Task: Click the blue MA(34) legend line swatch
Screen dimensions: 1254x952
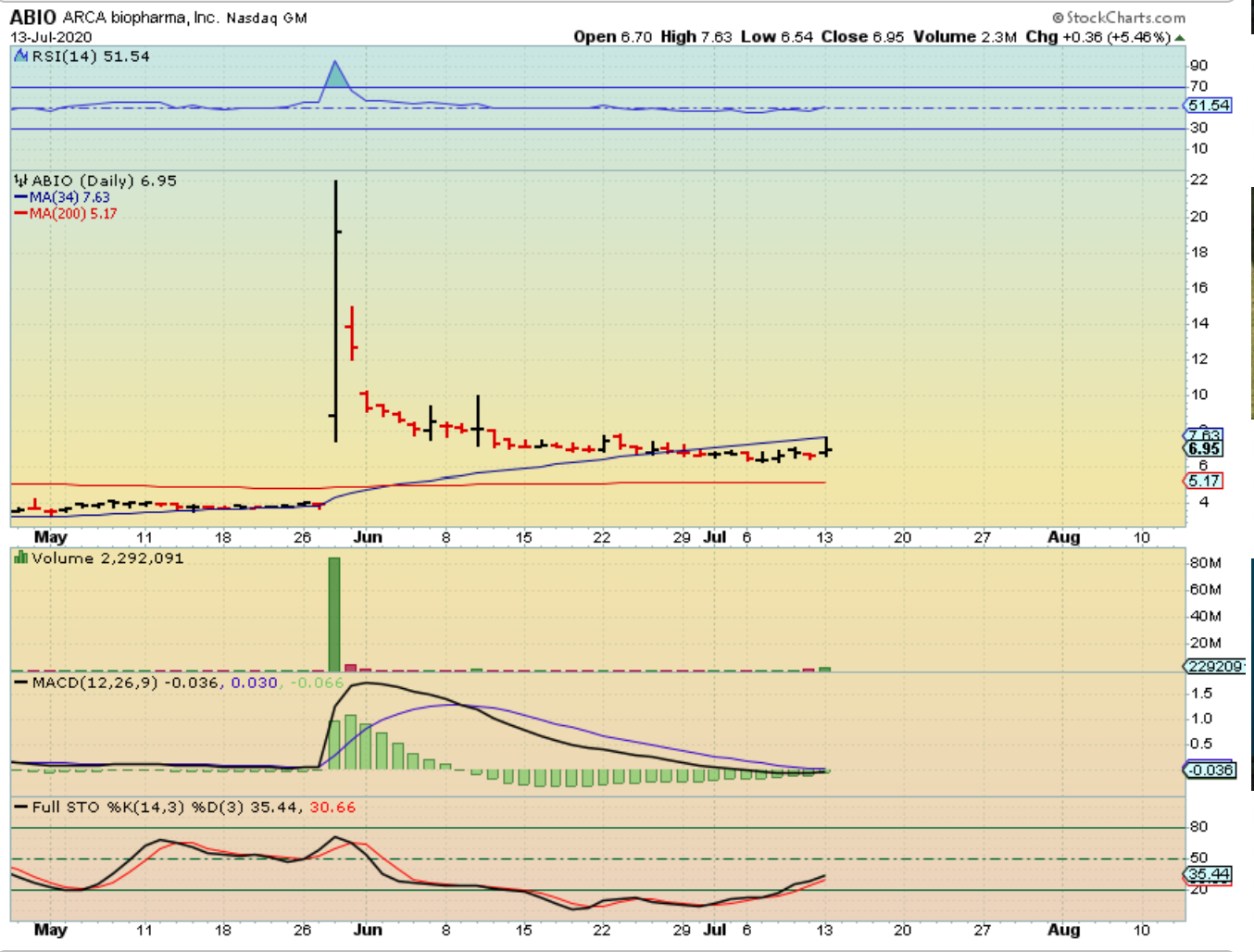Action: [20, 197]
